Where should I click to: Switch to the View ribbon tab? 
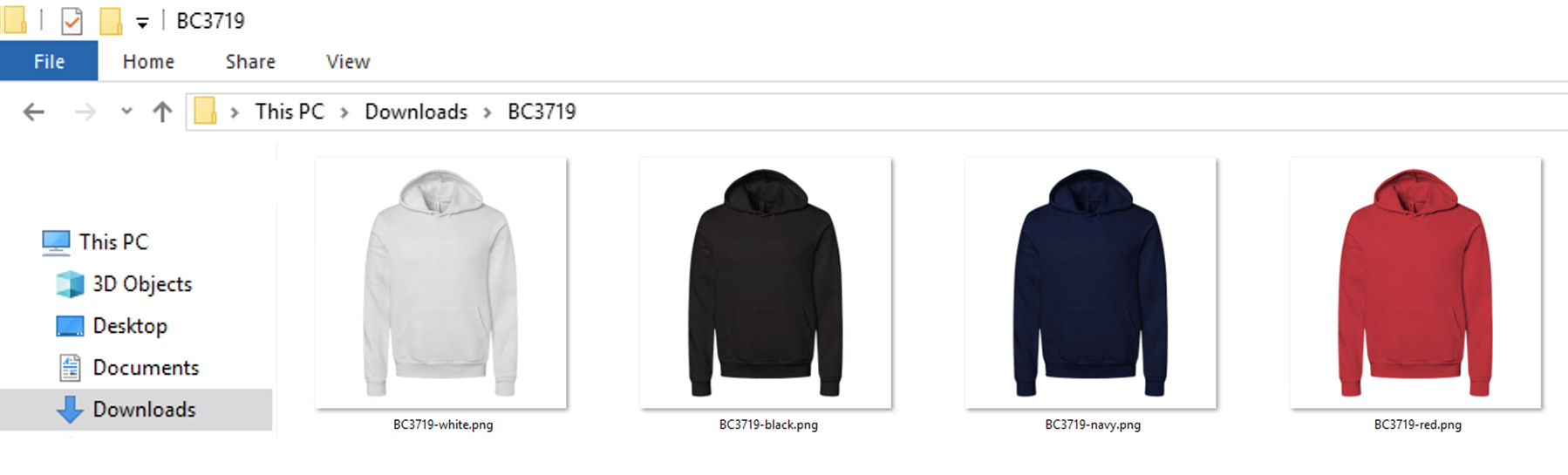(x=348, y=62)
